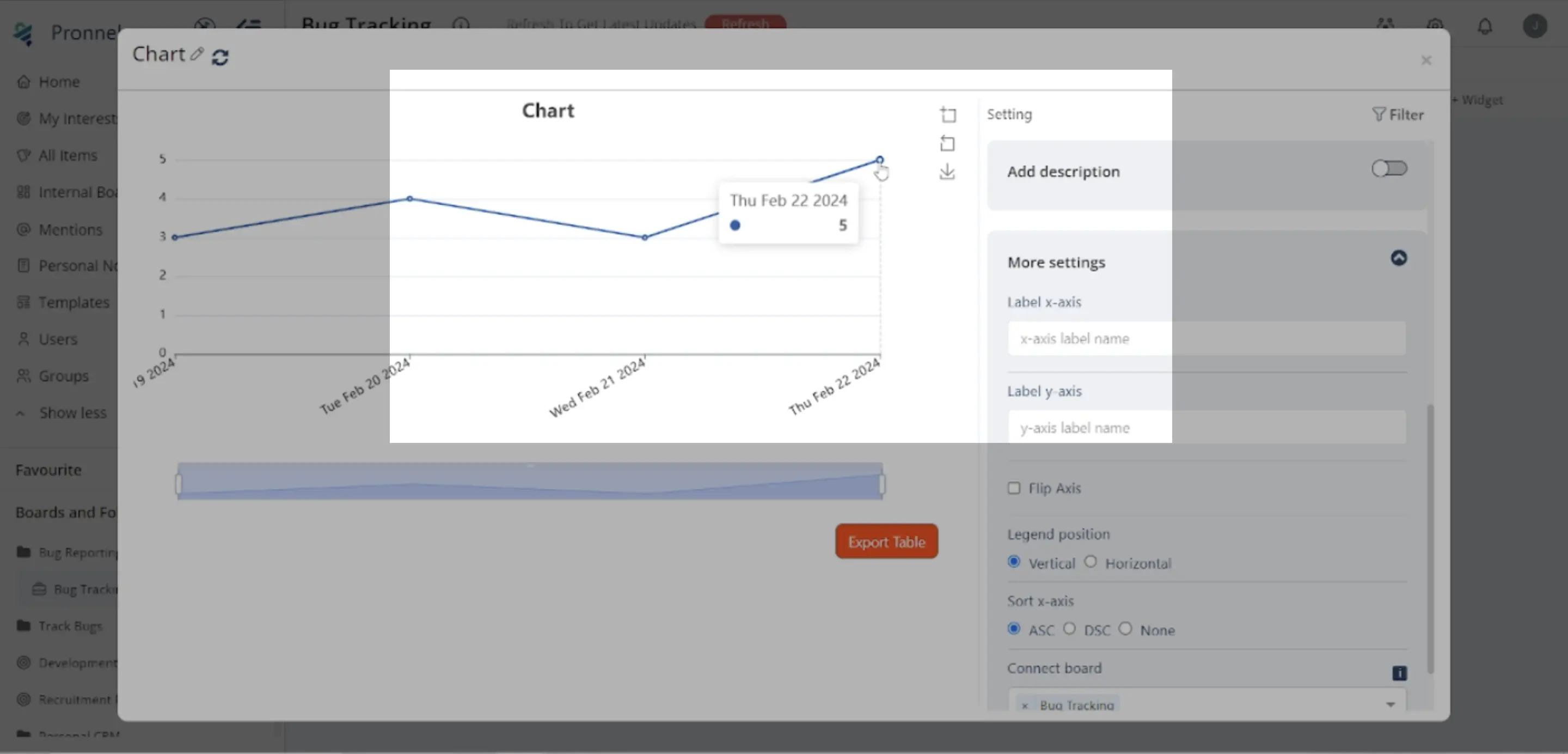Open the Connect board dropdown arrow
Screen dimensions: 1568x754
[x=1391, y=704]
